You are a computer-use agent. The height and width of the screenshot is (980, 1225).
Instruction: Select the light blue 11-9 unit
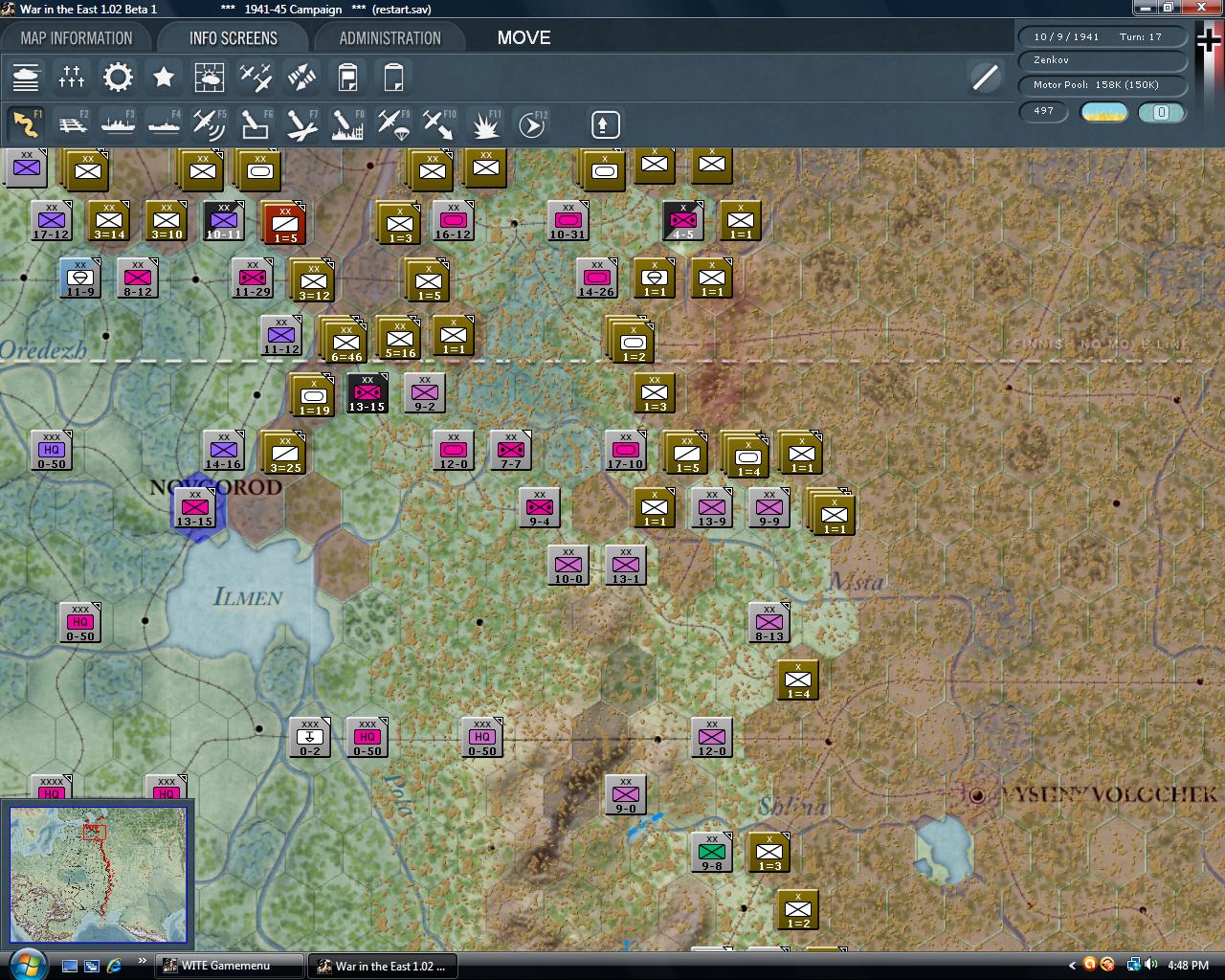coord(79,278)
